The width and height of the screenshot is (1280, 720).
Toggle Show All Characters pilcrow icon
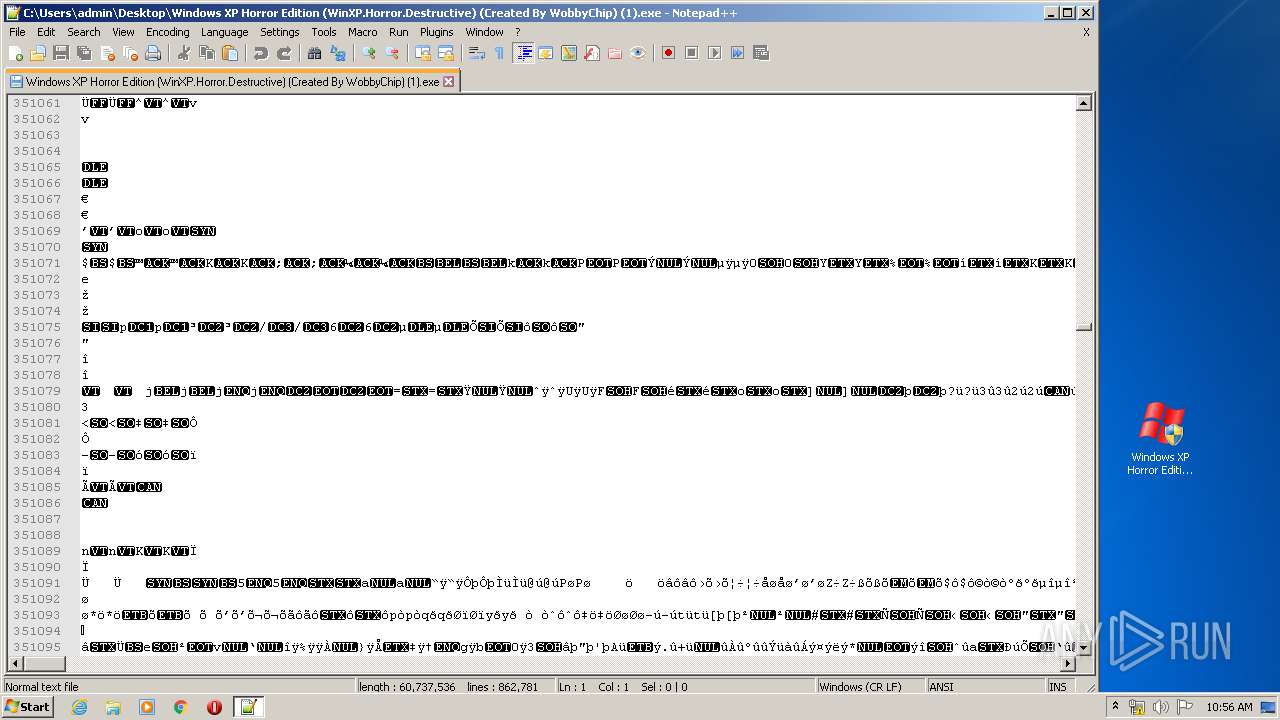click(x=500, y=53)
